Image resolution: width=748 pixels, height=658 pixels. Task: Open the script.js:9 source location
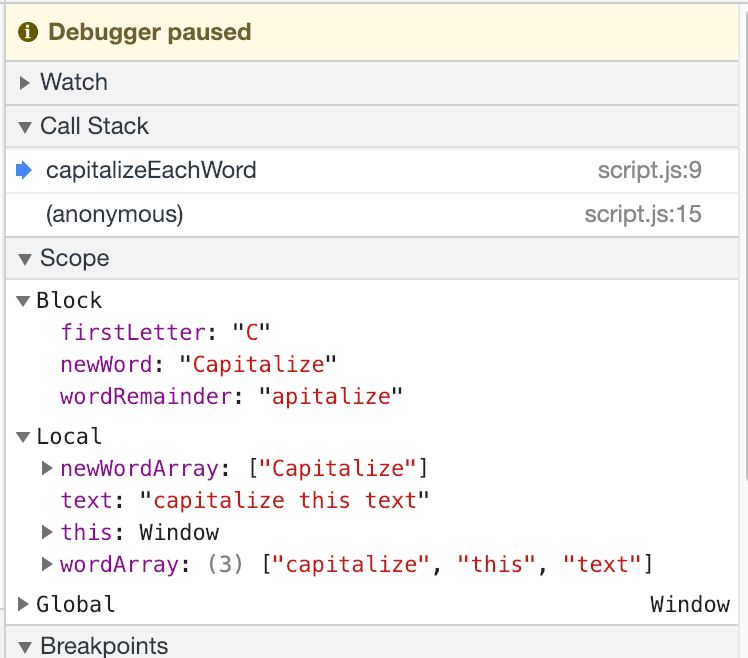coord(650,170)
